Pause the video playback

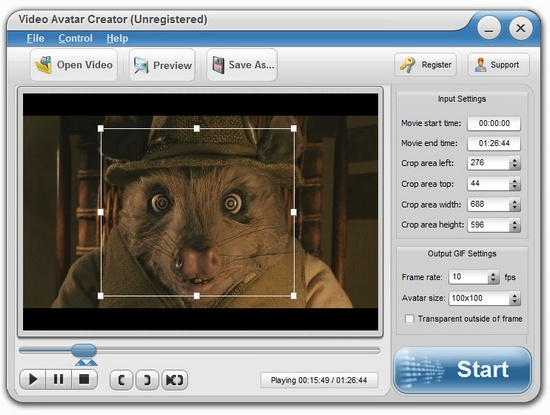click(x=58, y=379)
